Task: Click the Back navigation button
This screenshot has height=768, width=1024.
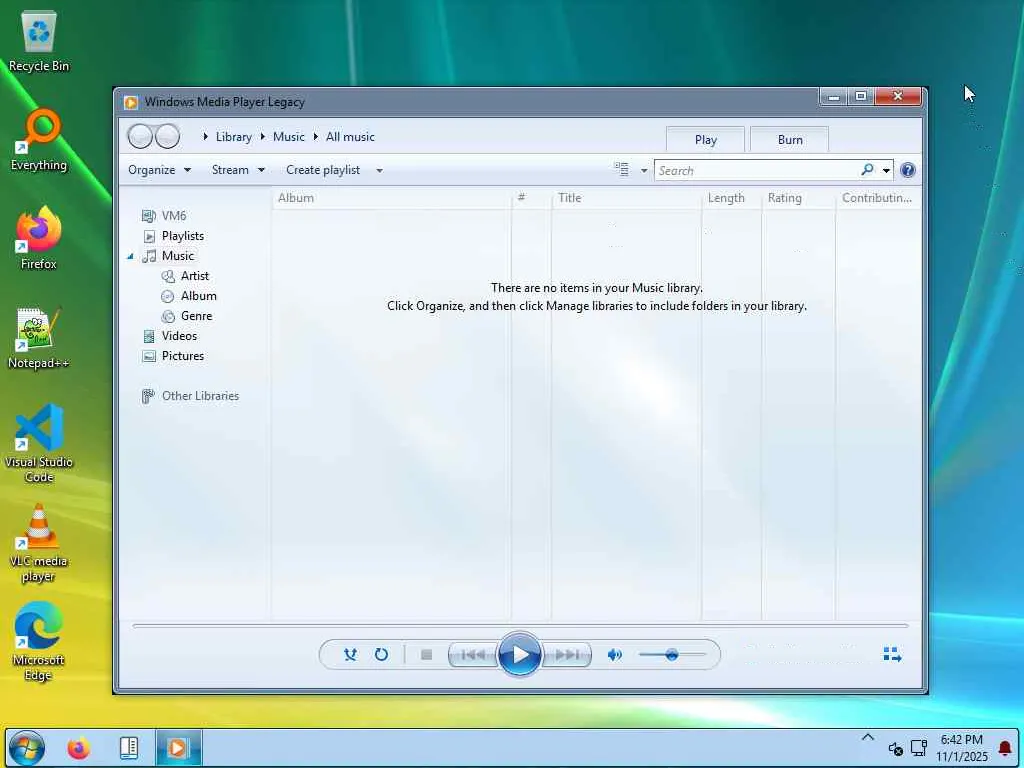Action: [140, 136]
